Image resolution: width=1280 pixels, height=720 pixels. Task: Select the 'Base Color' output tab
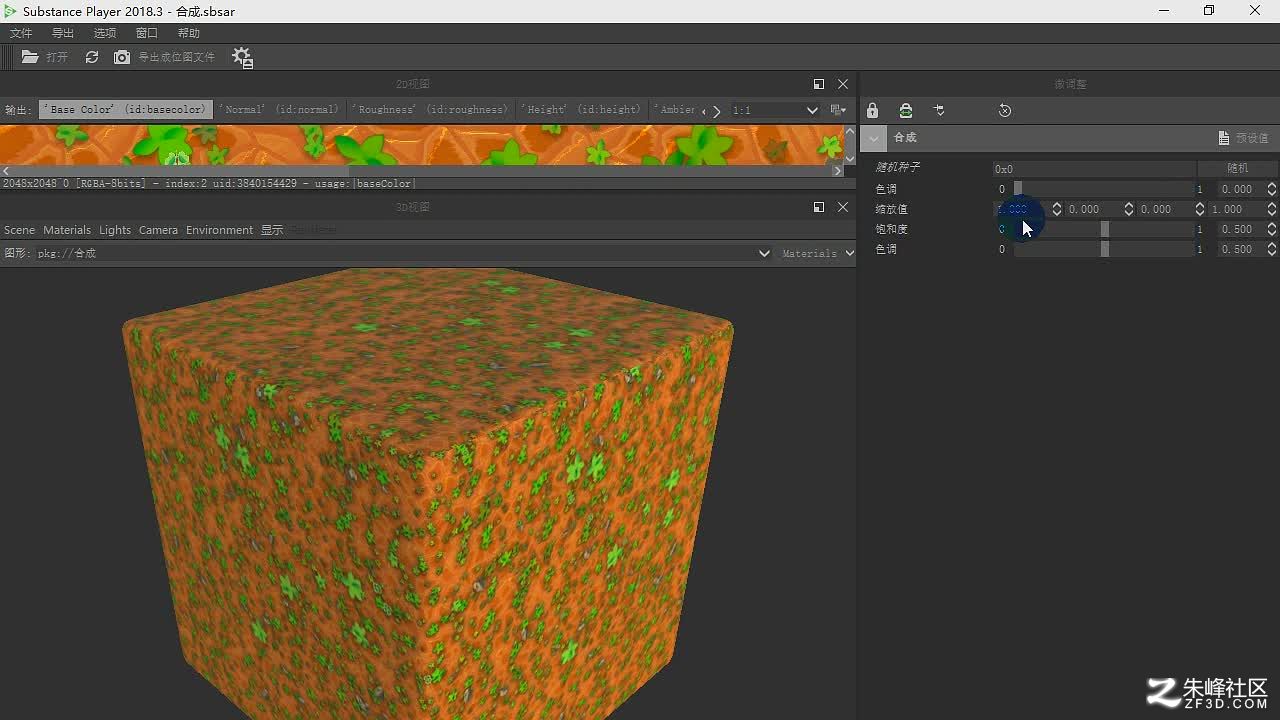click(x=126, y=110)
